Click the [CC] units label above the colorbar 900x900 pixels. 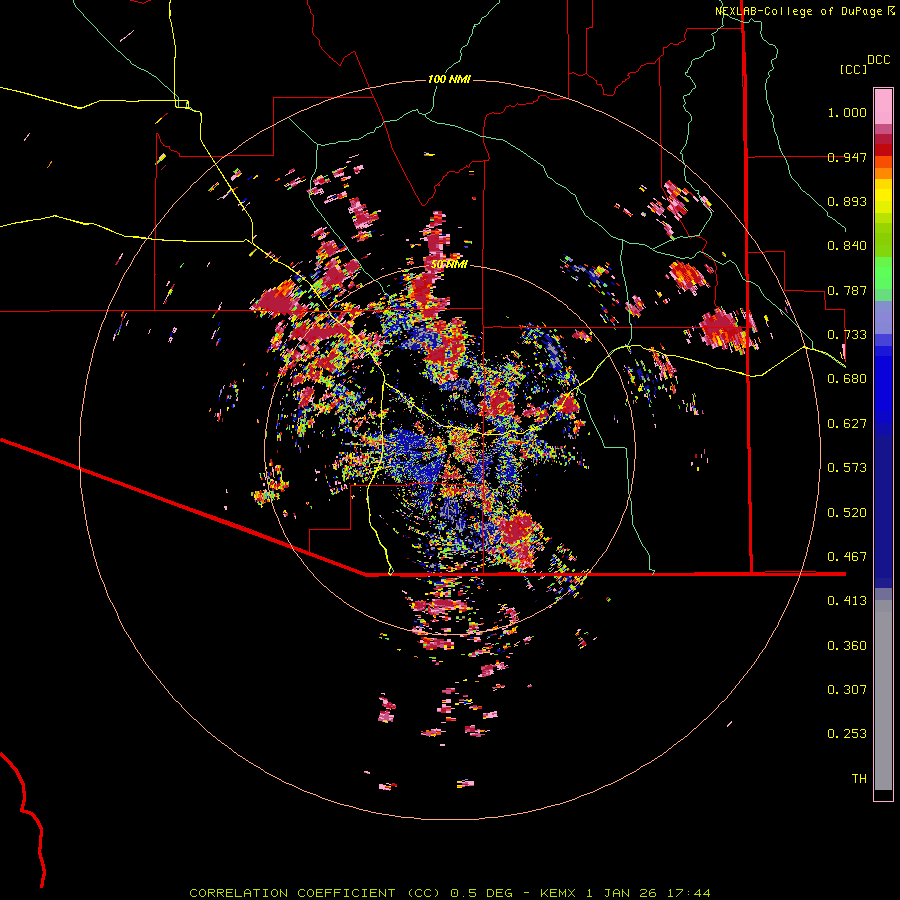[x=854, y=69]
